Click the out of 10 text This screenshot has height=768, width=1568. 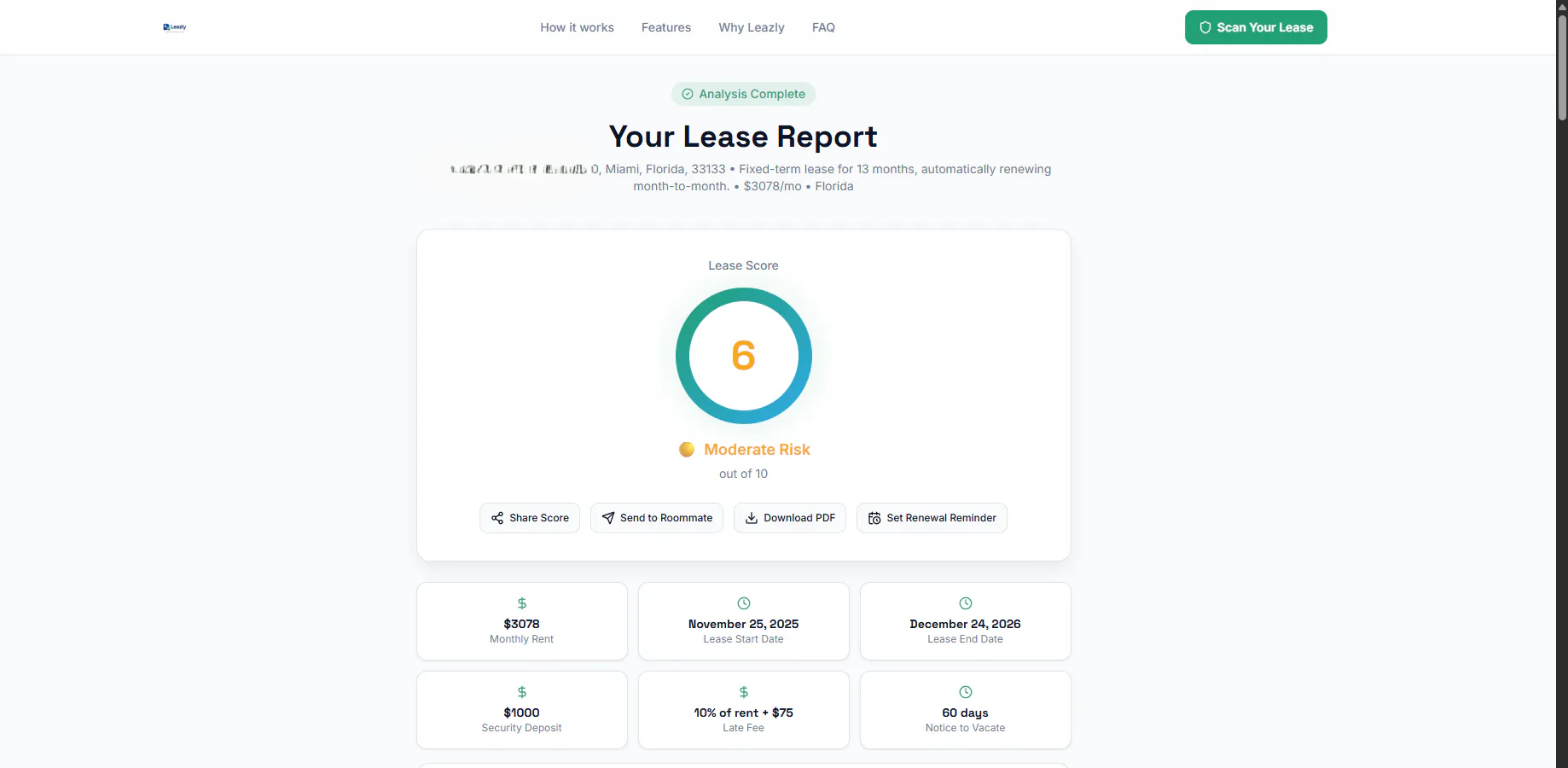(743, 474)
